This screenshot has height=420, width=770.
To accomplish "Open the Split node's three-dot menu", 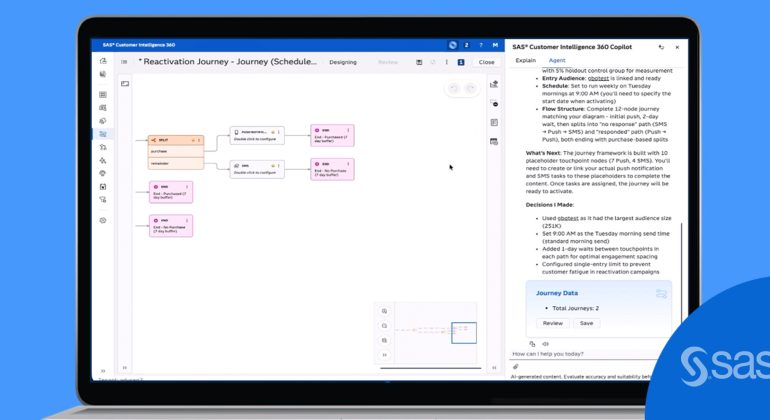I will [x=199, y=140].
